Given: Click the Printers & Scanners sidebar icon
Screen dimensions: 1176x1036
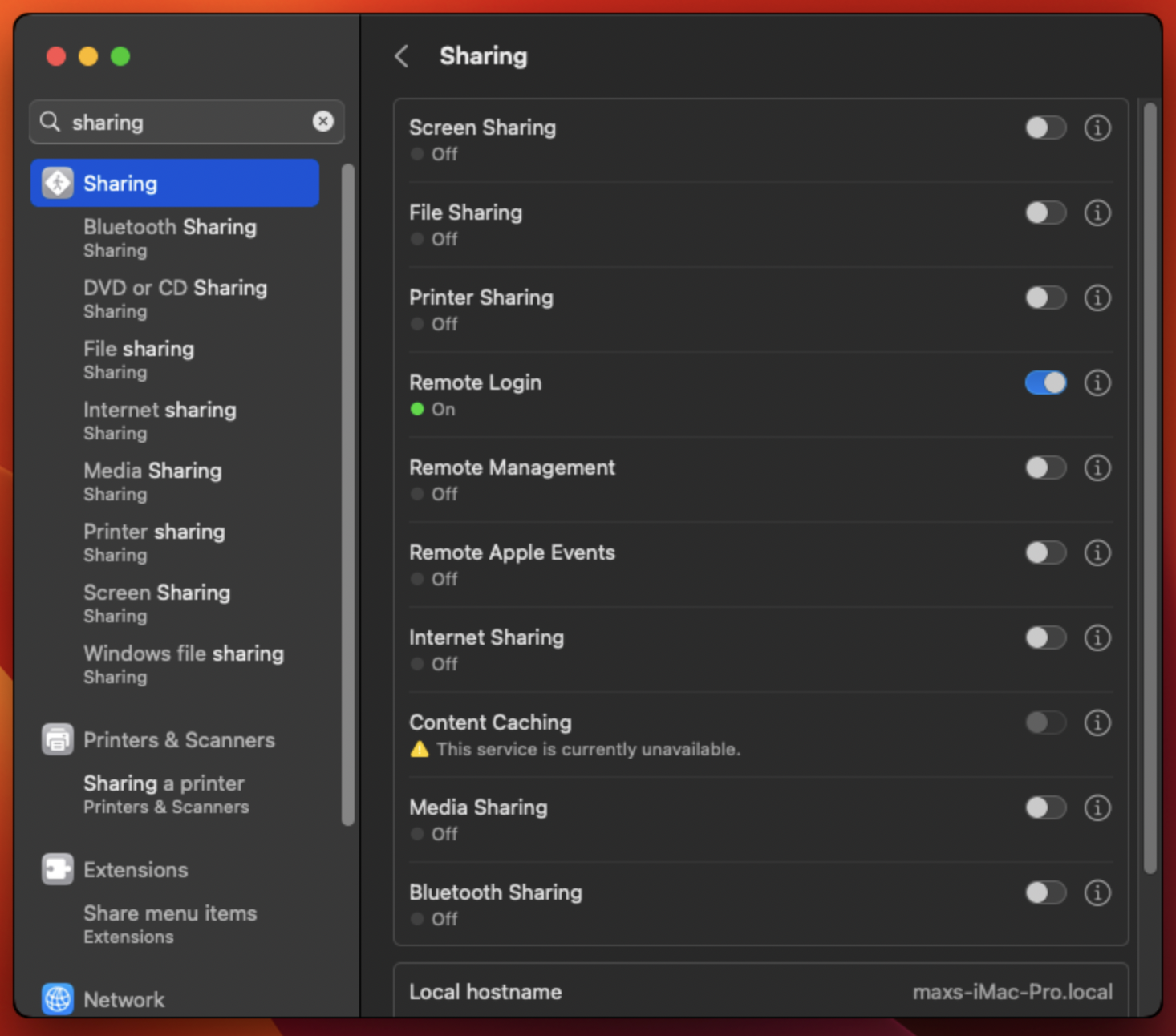Looking at the screenshot, I should point(58,739).
